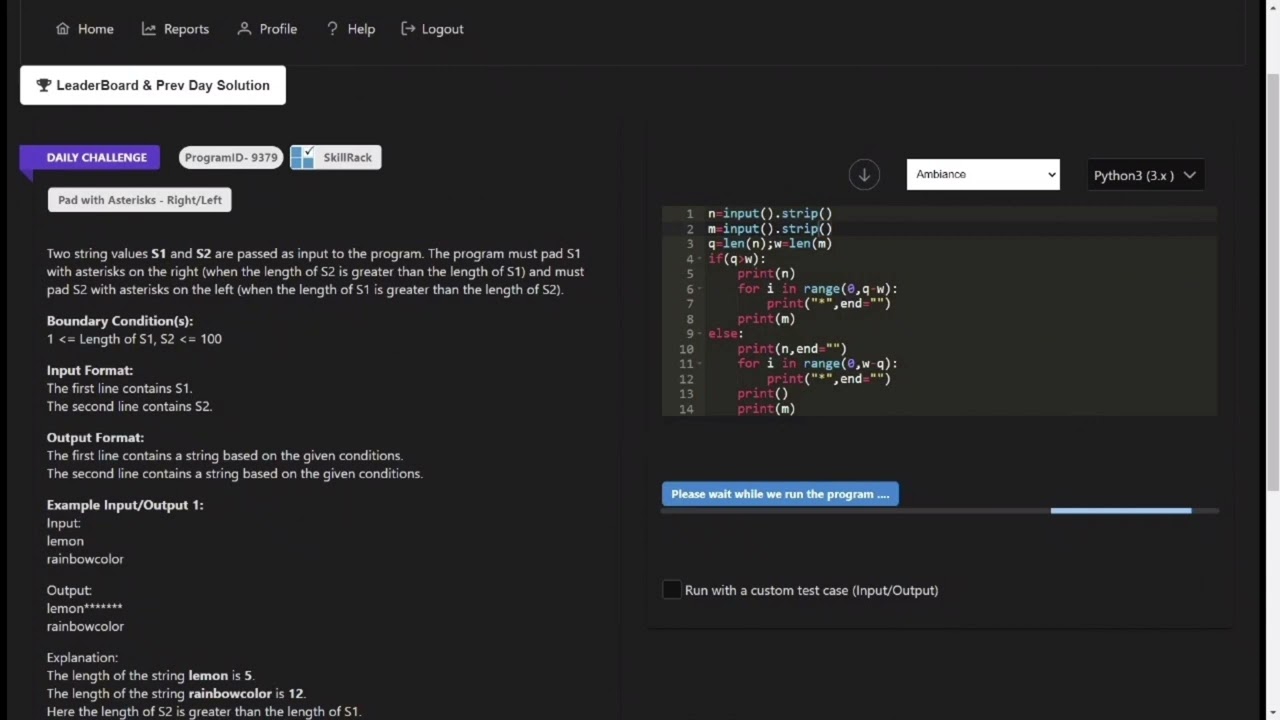Screen dimensions: 1280x720
Task: Click the trophy icon on LeaderBoard button
Action: [44, 85]
